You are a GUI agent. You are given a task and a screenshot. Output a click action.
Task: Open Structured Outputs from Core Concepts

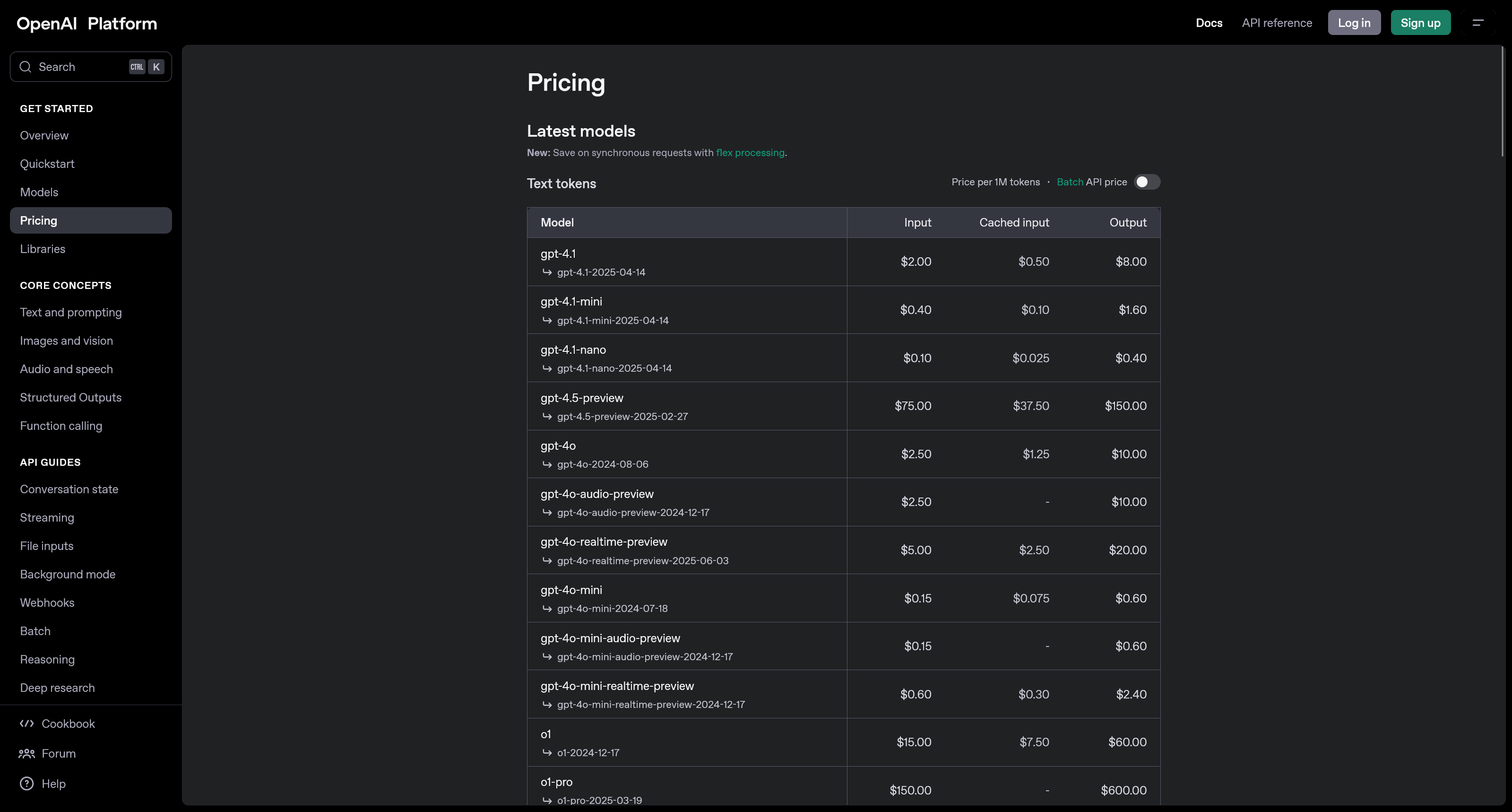70,397
